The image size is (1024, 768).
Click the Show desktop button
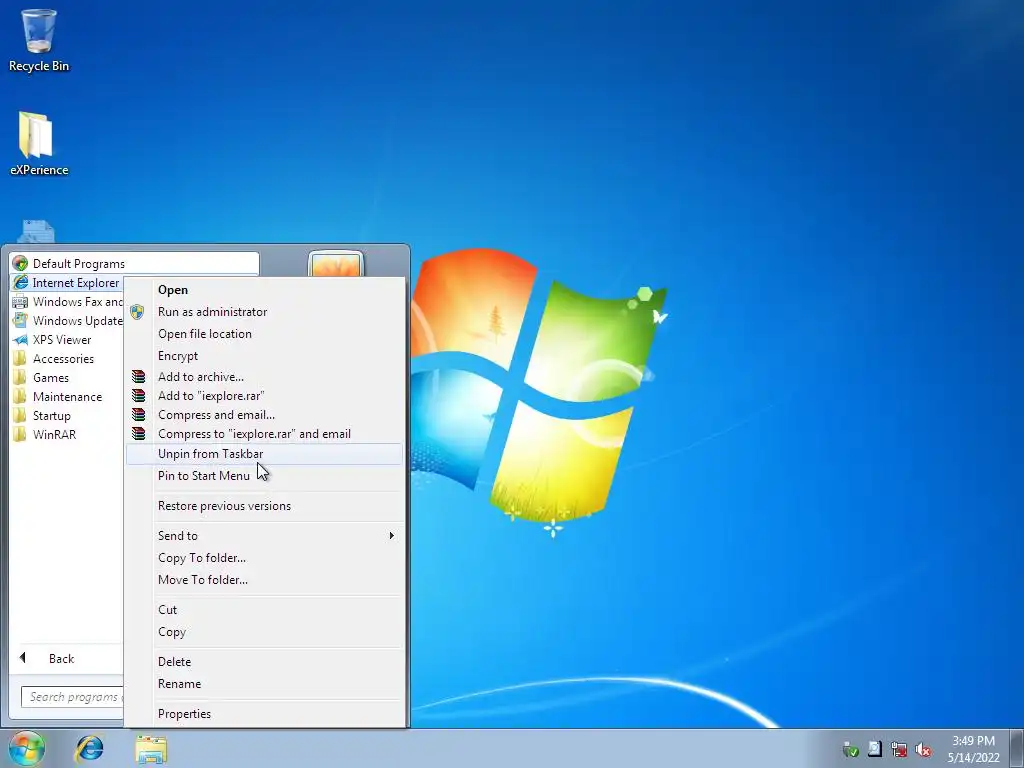[1017, 748]
